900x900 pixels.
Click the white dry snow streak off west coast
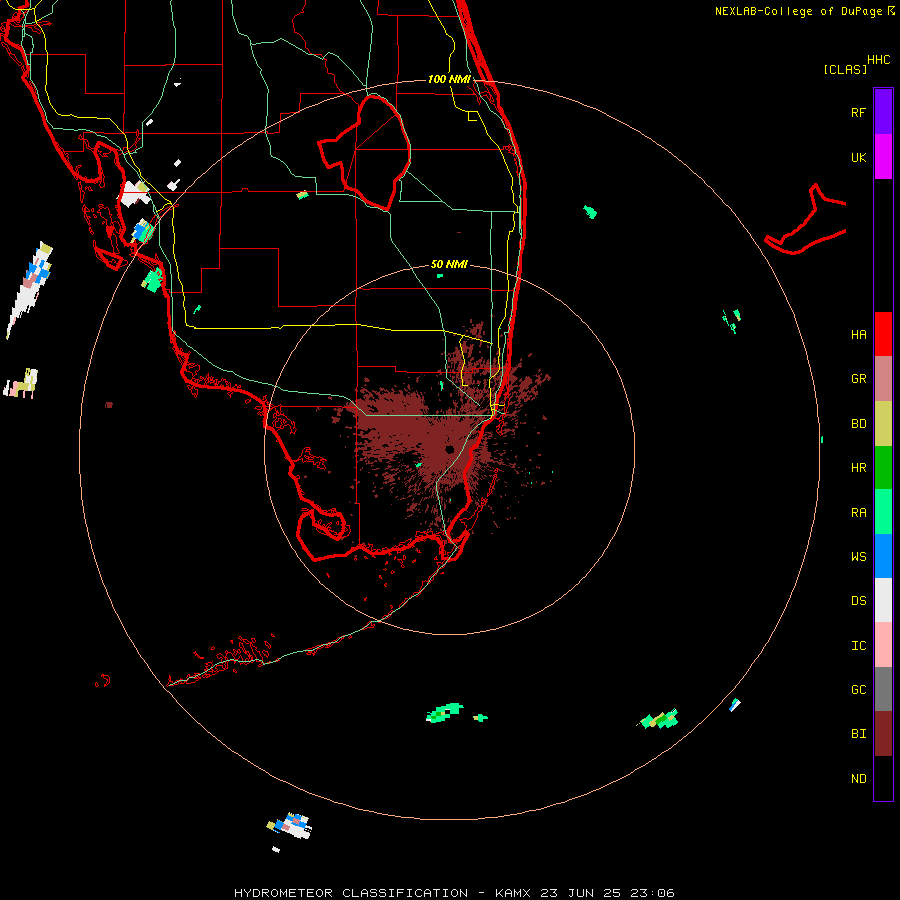tap(29, 290)
